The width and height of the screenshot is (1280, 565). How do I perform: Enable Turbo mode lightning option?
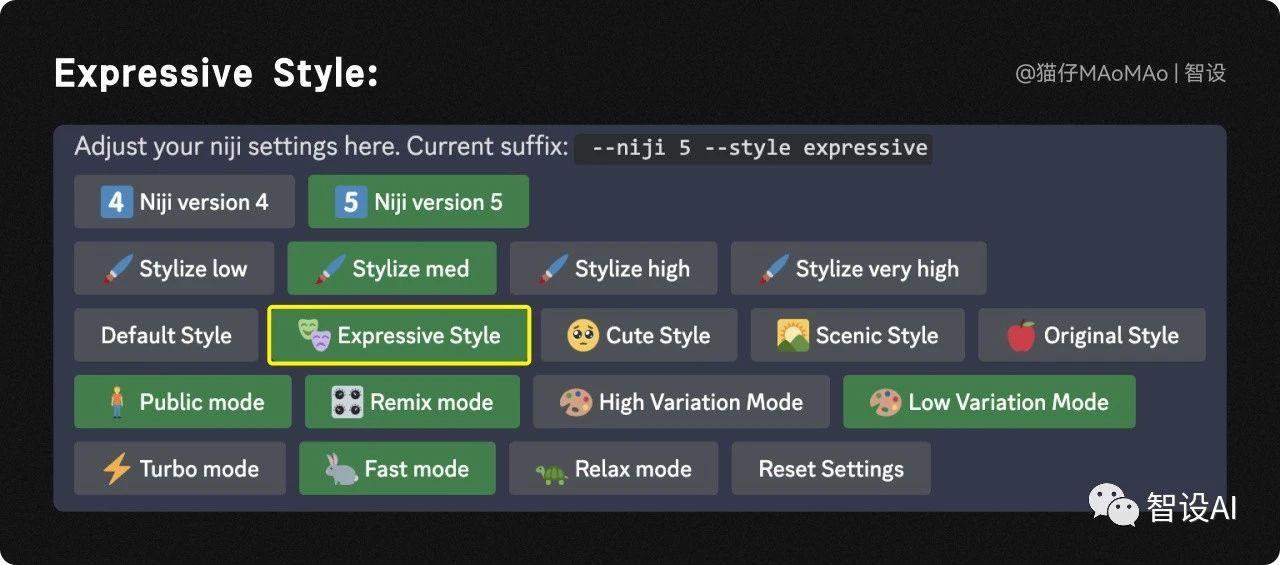click(180, 468)
